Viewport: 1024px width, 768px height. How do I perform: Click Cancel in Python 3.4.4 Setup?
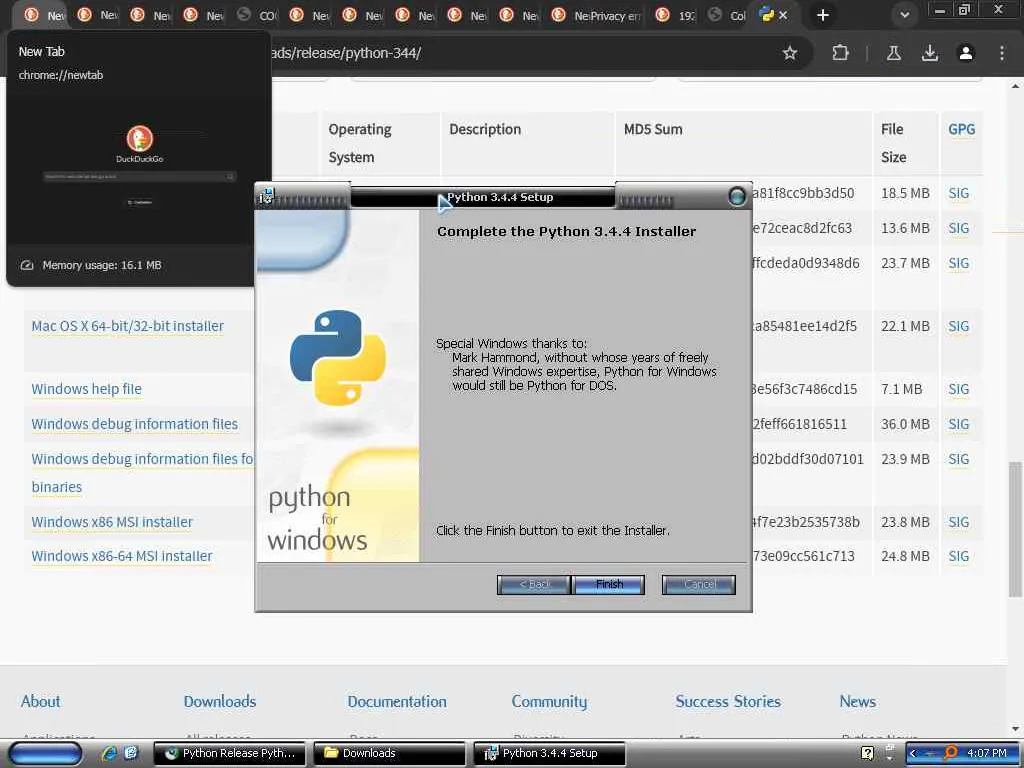point(699,584)
